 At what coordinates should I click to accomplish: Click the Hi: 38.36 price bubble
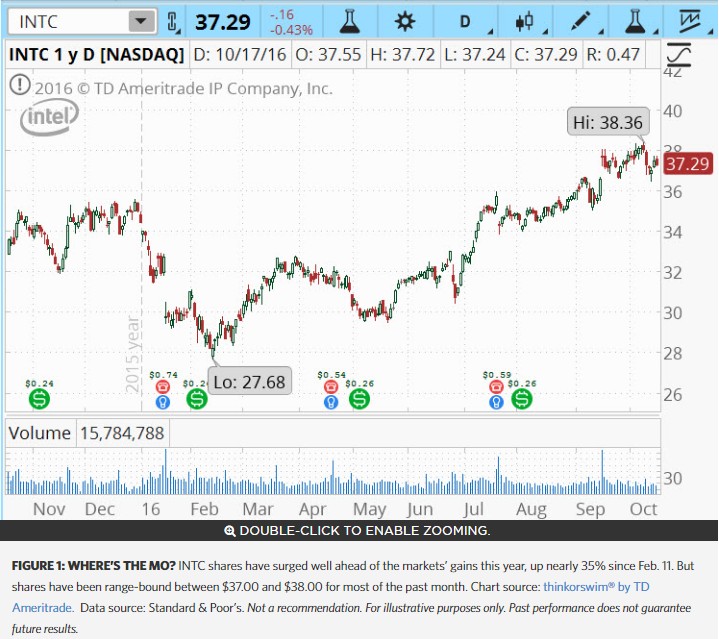click(x=608, y=122)
